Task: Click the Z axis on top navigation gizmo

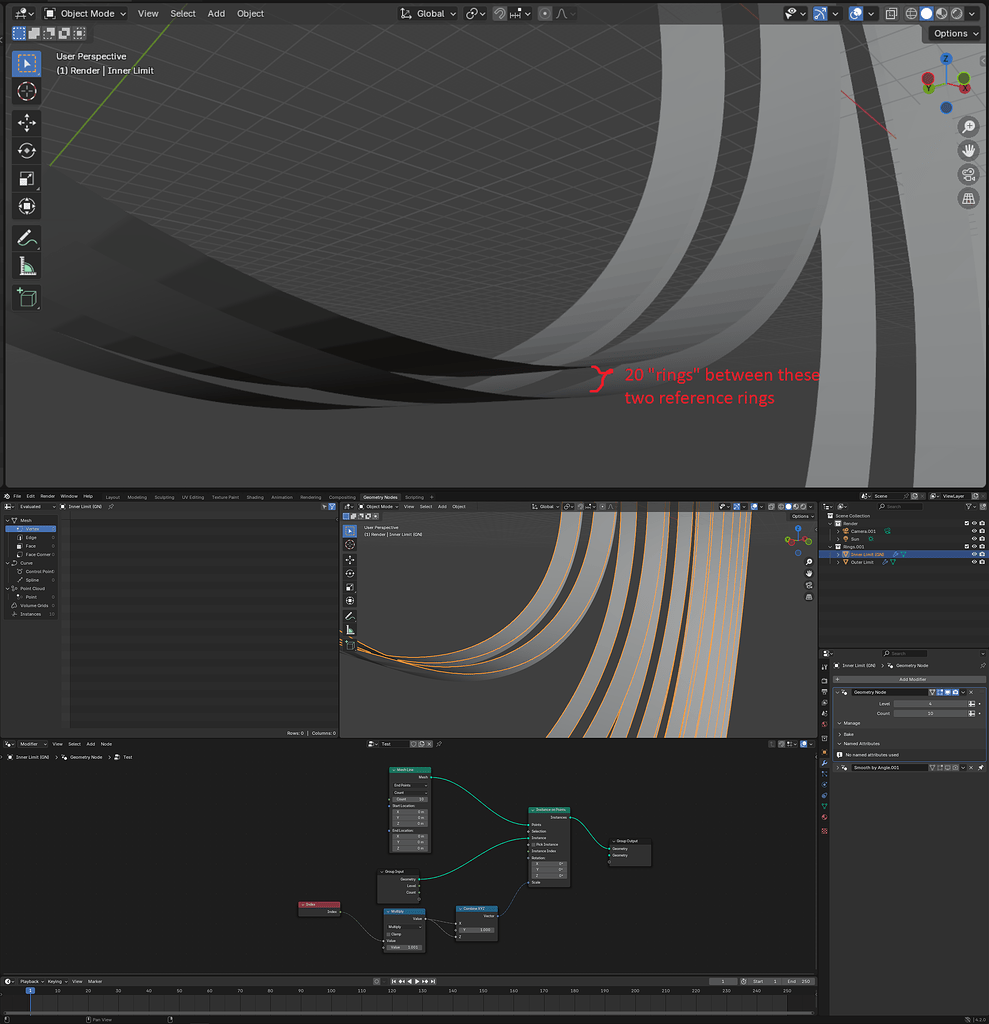Action: point(945,59)
